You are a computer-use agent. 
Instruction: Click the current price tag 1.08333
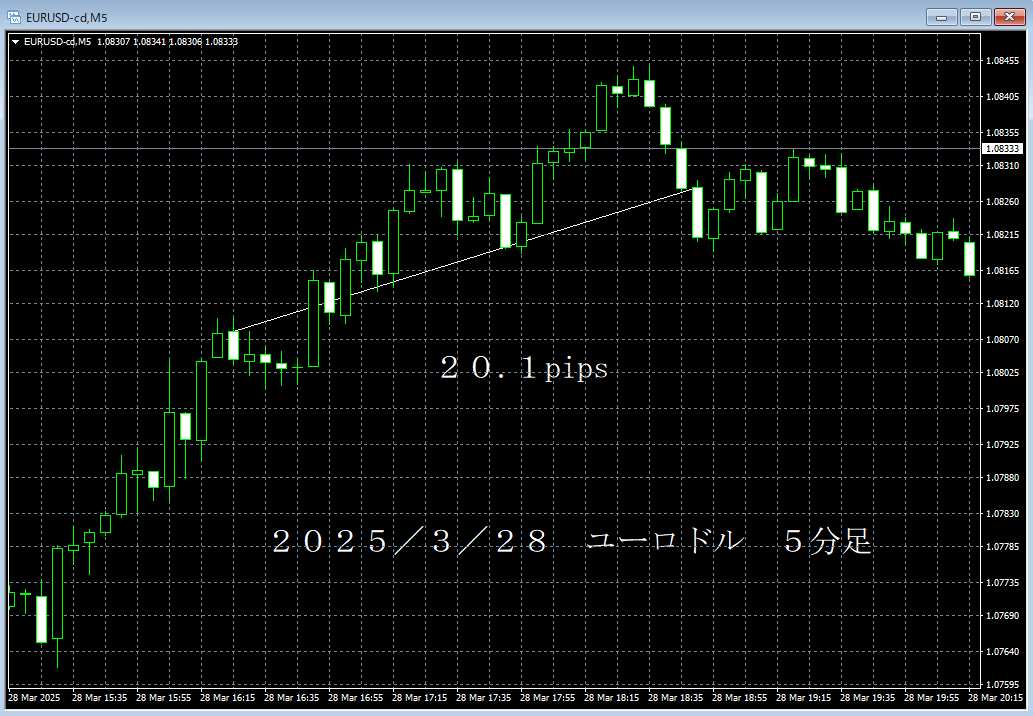point(1002,148)
